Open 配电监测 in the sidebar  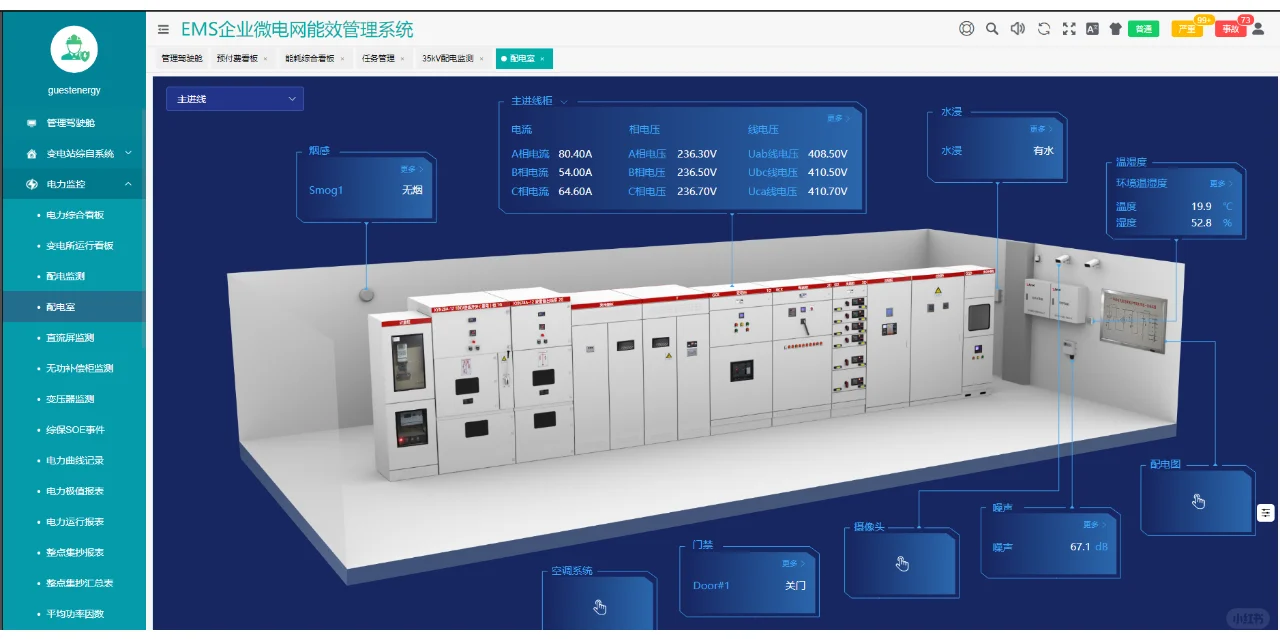[66, 276]
